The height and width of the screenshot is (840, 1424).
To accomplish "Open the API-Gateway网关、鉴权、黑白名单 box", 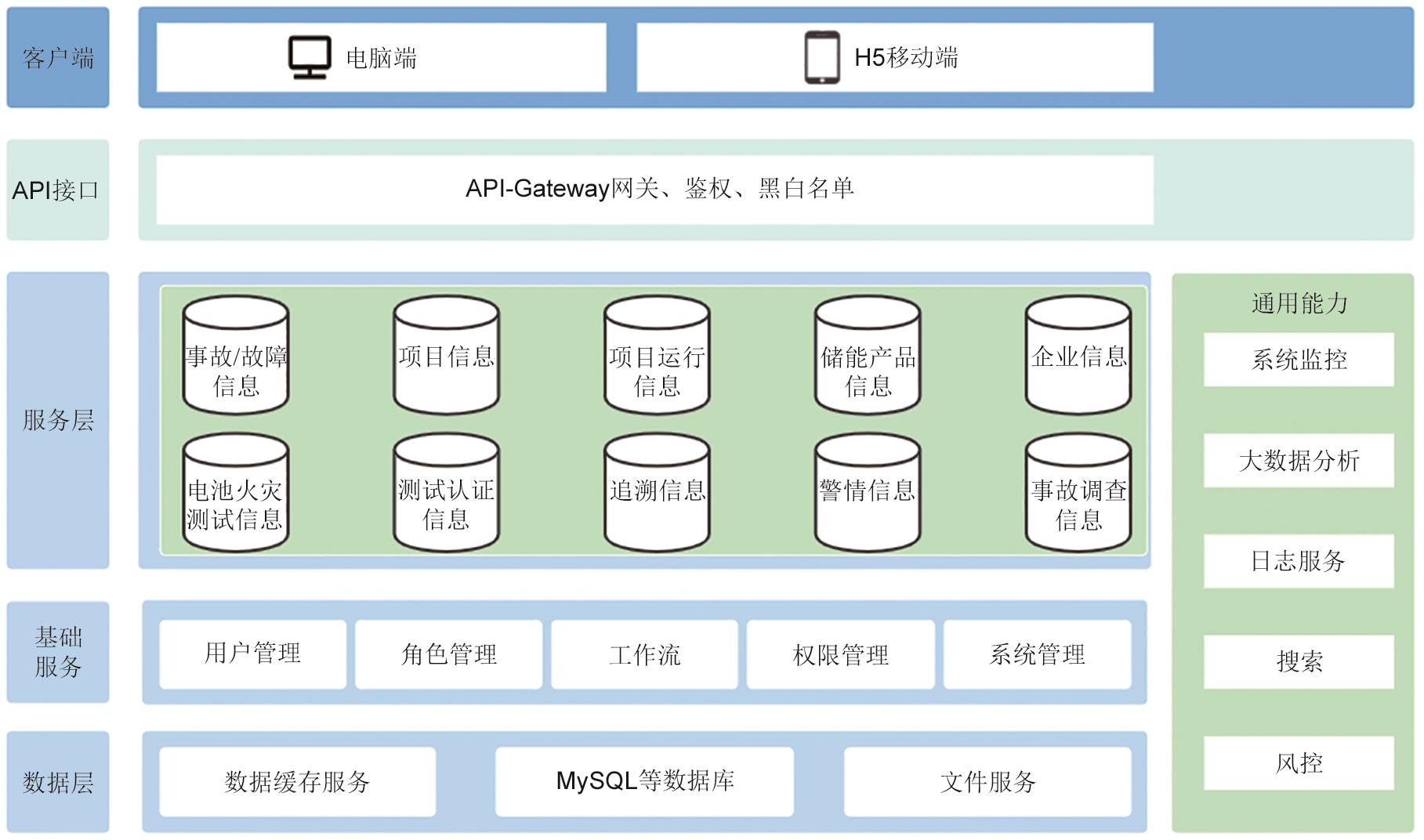I will point(654,190).
